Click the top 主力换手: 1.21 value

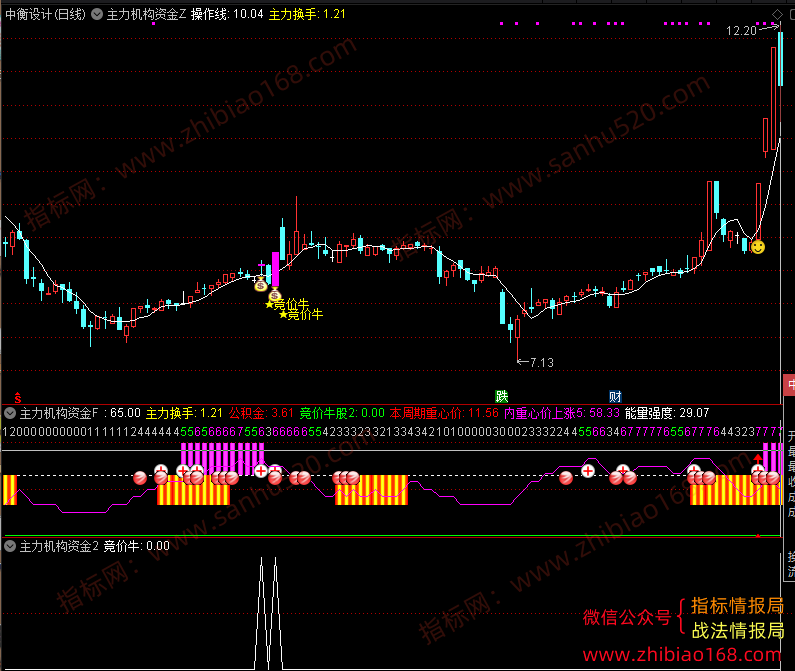[x=307, y=14]
